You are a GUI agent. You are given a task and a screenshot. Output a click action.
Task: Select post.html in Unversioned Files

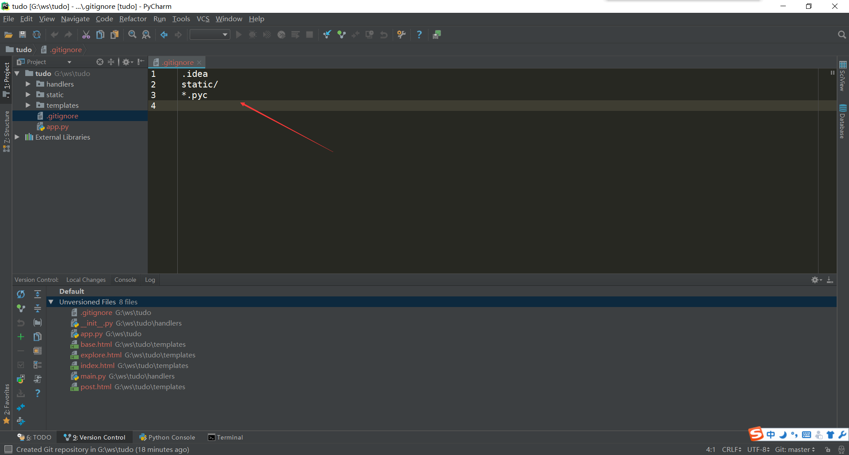(95, 387)
